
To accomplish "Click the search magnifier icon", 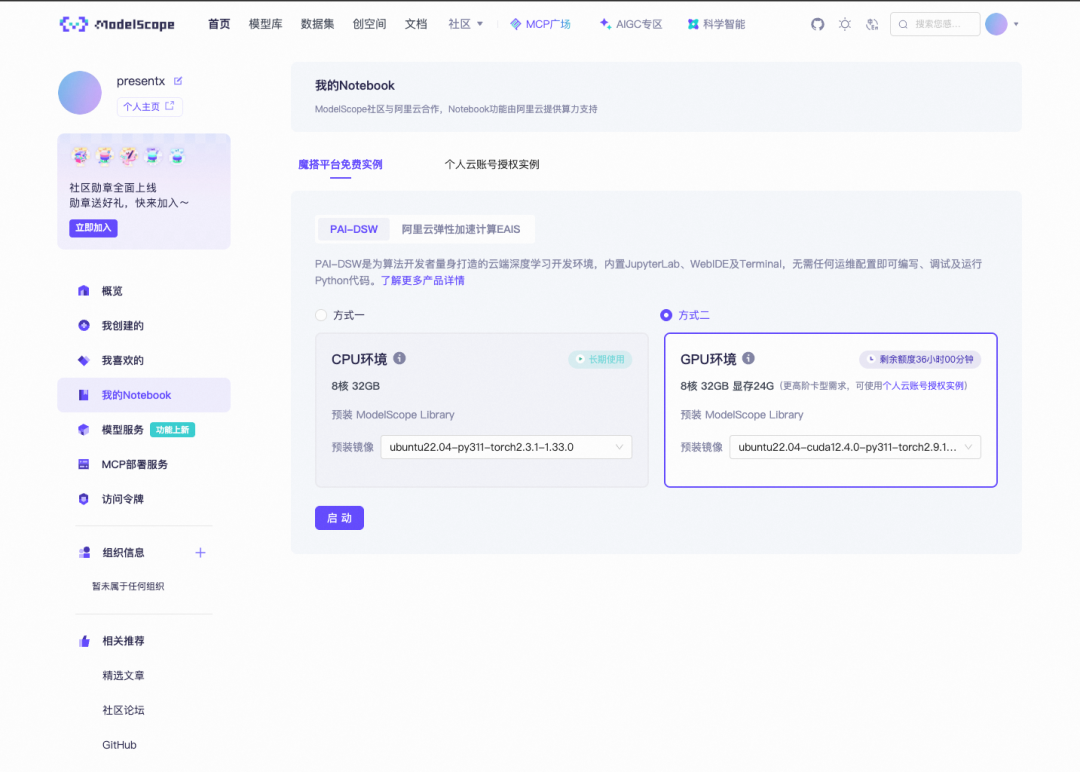I will (903, 24).
